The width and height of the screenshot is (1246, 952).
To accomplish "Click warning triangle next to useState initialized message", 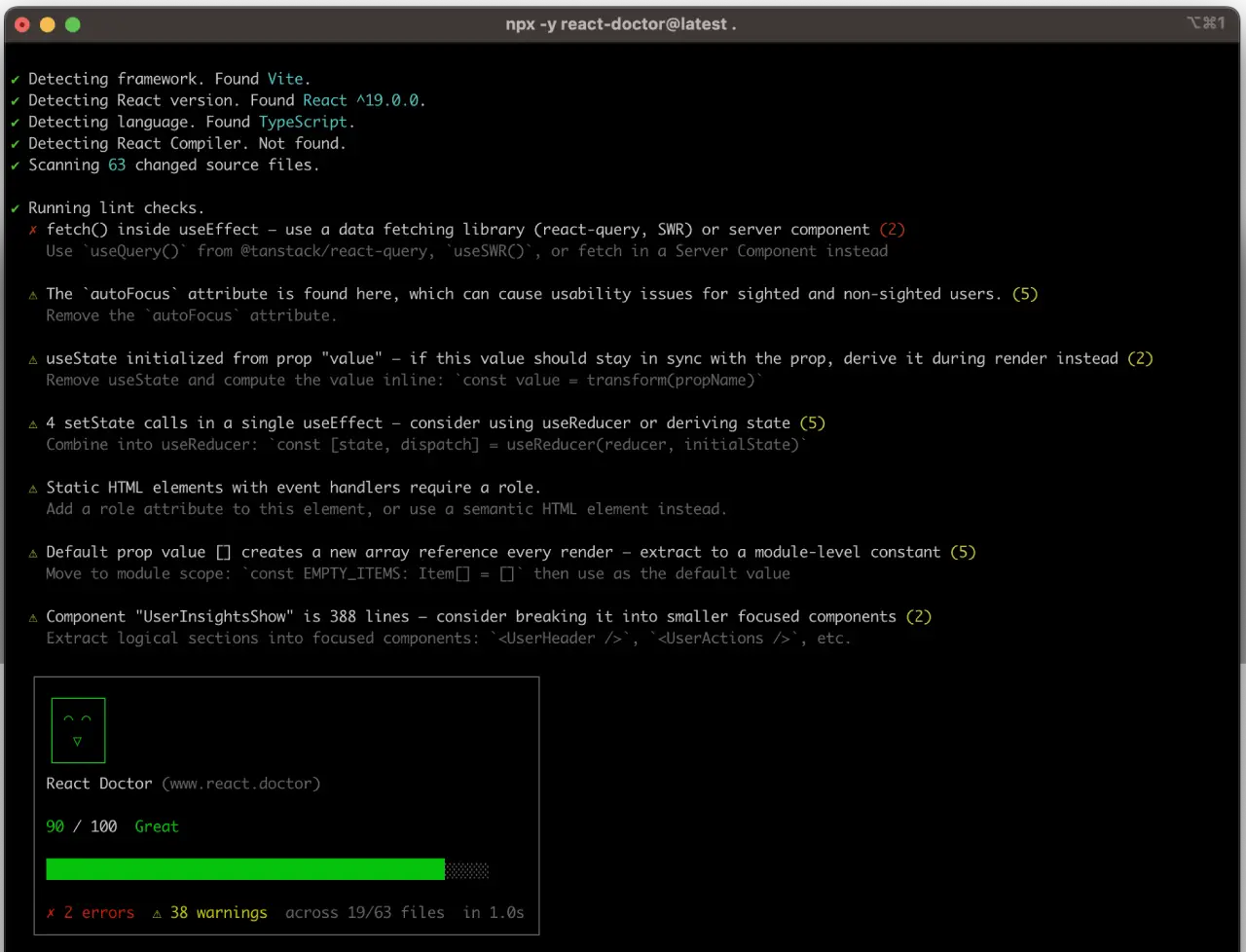I will tap(33, 359).
